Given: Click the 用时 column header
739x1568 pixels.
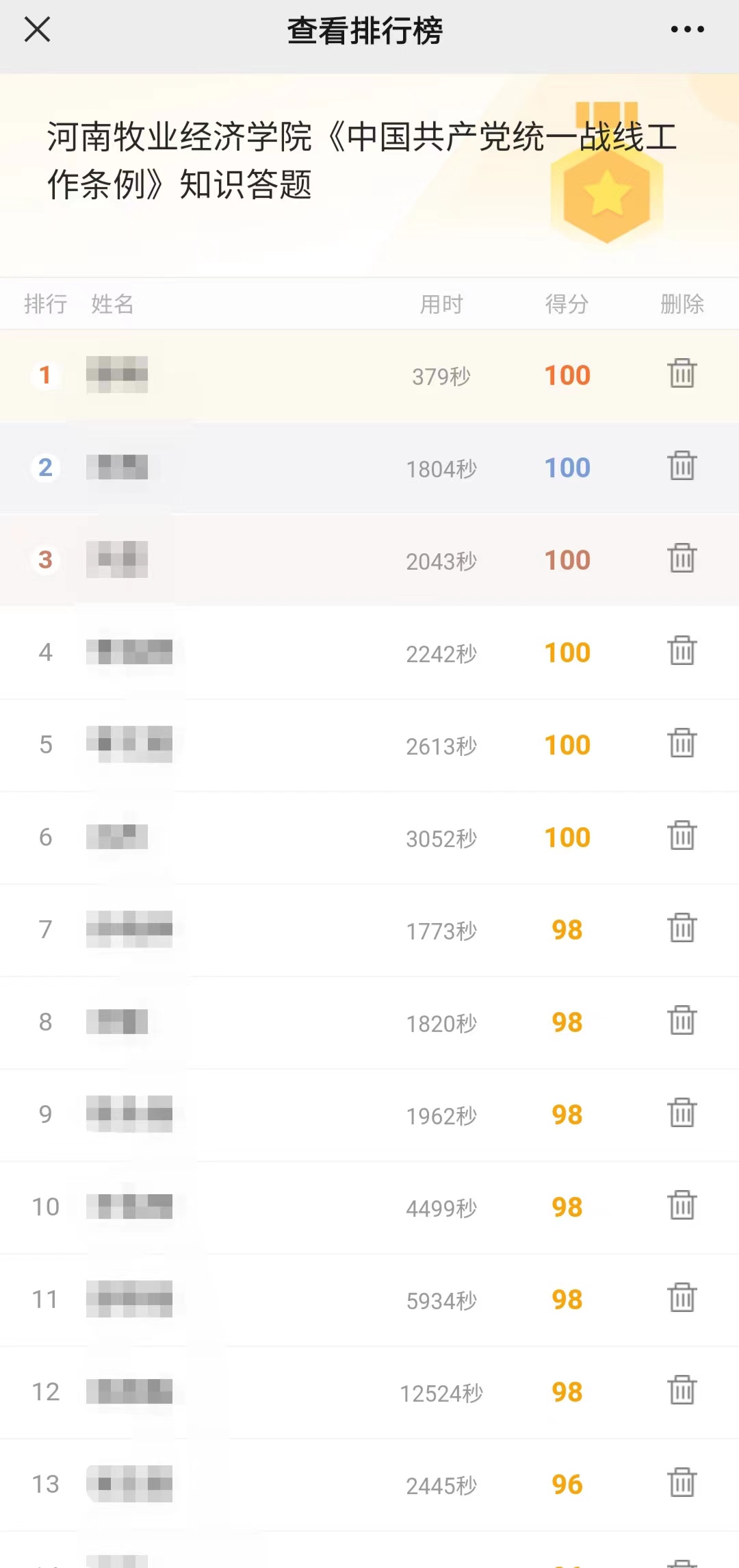Looking at the screenshot, I should (x=441, y=303).
